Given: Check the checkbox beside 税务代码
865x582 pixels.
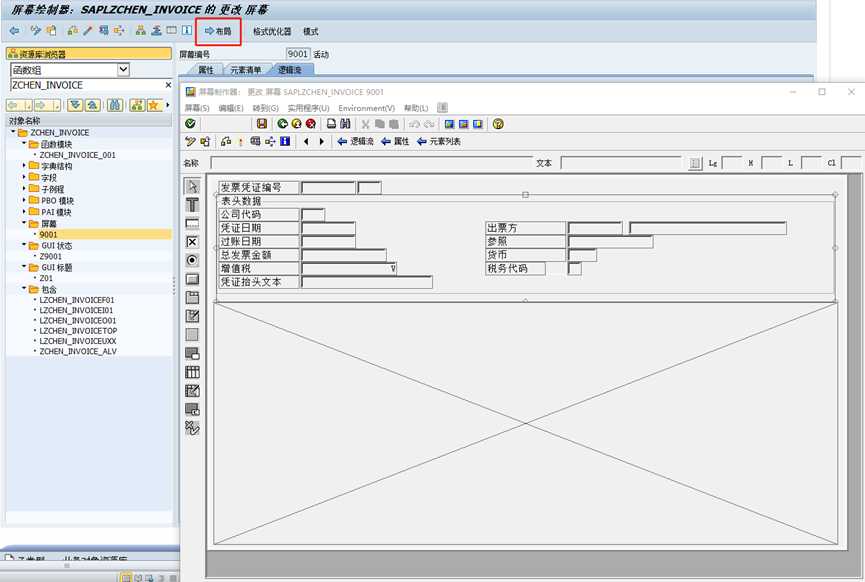Looking at the screenshot, I should pos(573,268).
